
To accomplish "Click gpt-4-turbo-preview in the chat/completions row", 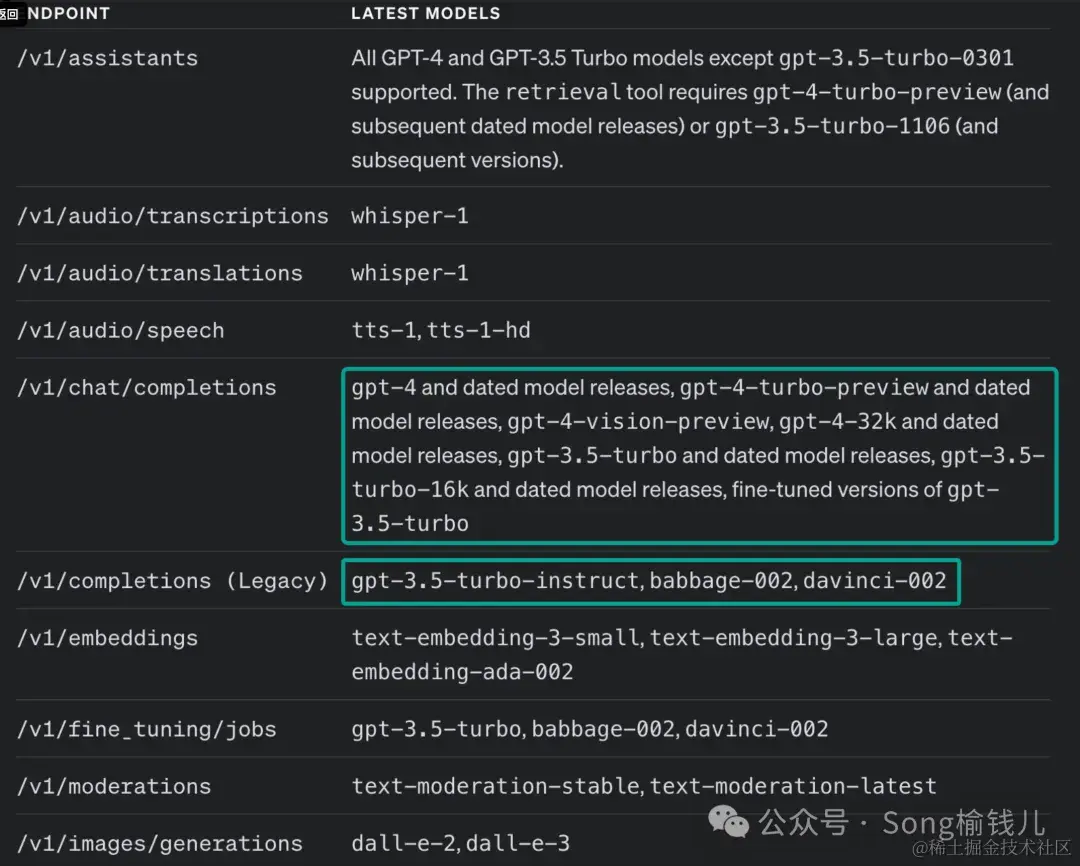I will tap(804, 387).
